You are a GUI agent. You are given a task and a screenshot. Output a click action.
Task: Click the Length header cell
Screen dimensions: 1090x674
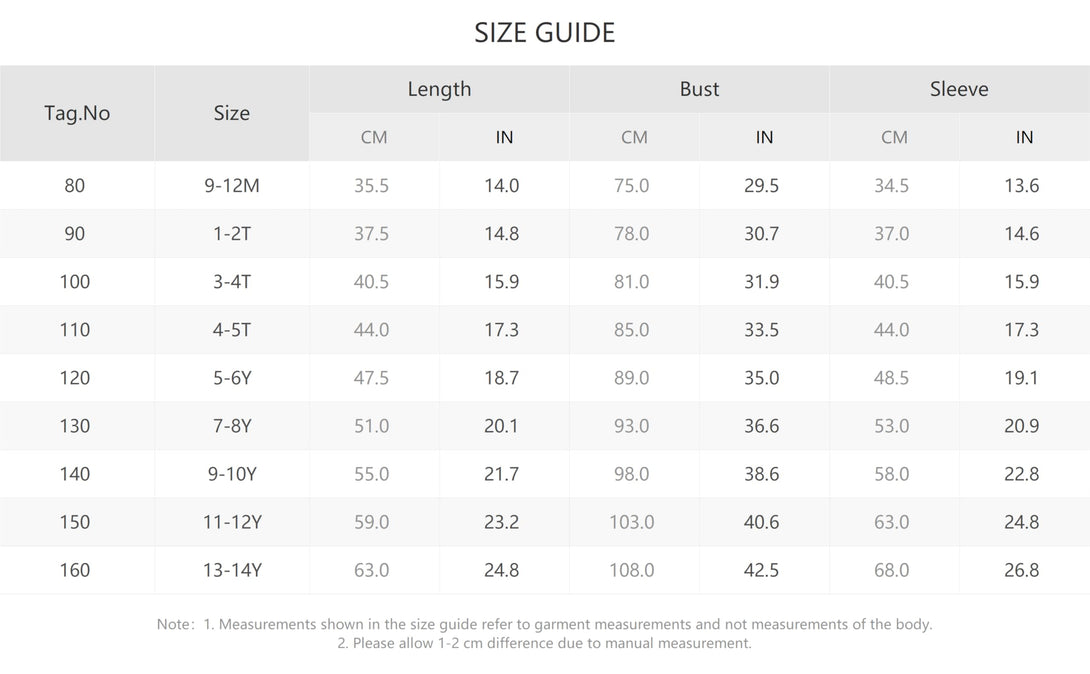pyautogui.click(x=439, y=89)
